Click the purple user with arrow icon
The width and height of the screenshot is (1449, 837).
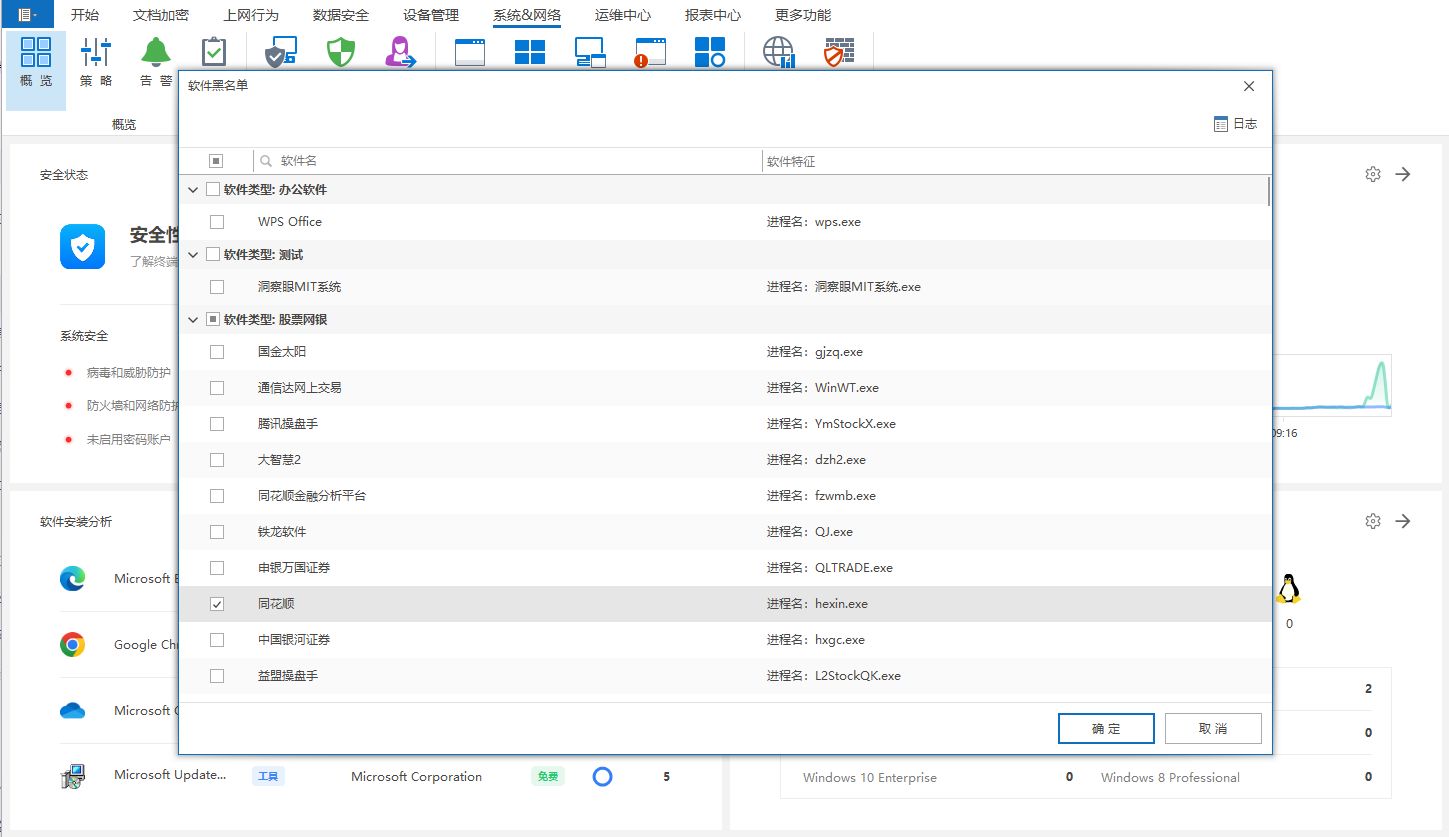(x=400, y=52)
